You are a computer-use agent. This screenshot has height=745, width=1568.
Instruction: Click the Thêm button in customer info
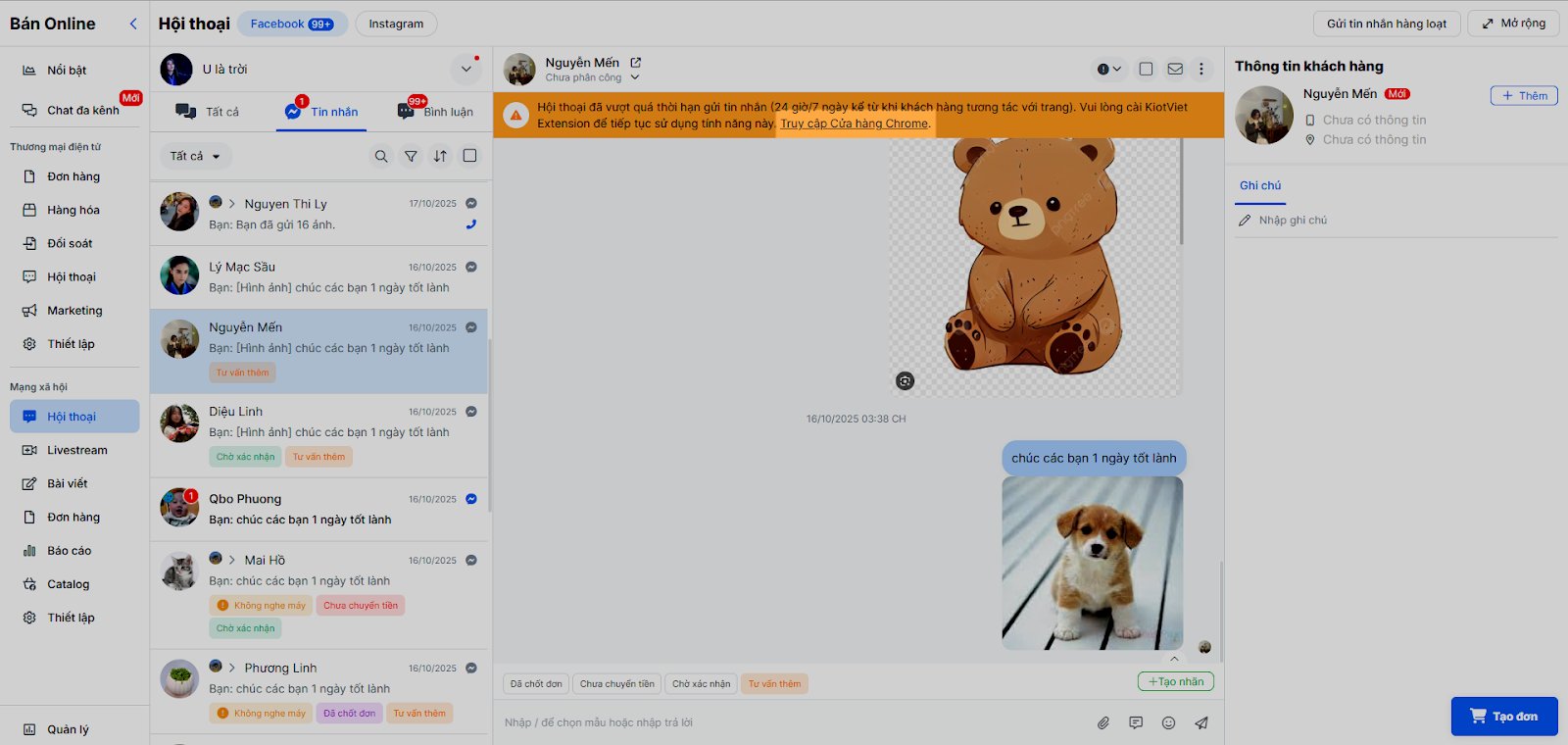click(x=1524, y=95)
